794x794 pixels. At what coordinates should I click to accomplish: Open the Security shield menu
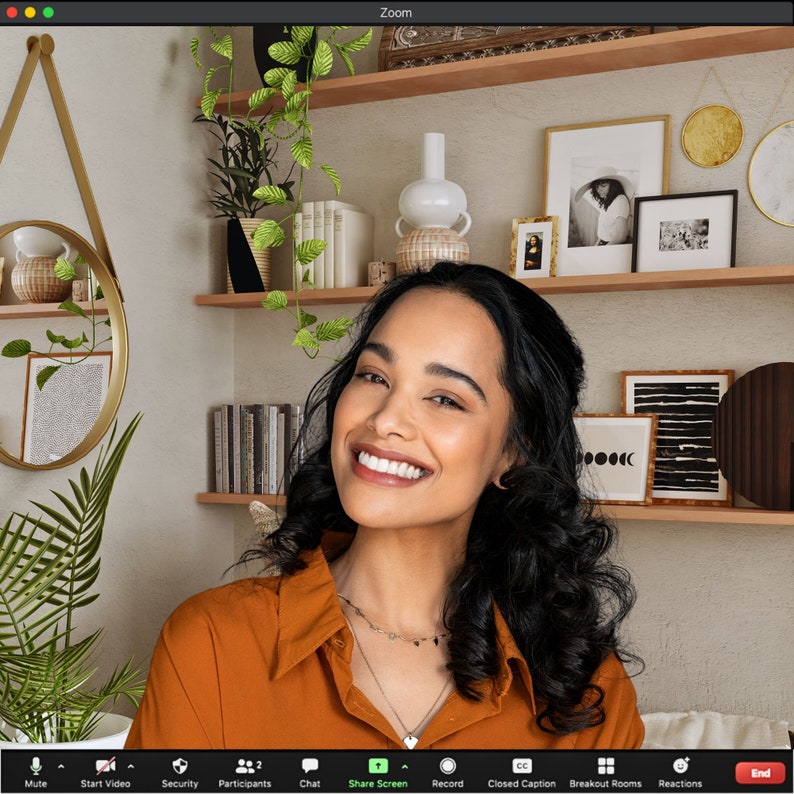[180, 772]
